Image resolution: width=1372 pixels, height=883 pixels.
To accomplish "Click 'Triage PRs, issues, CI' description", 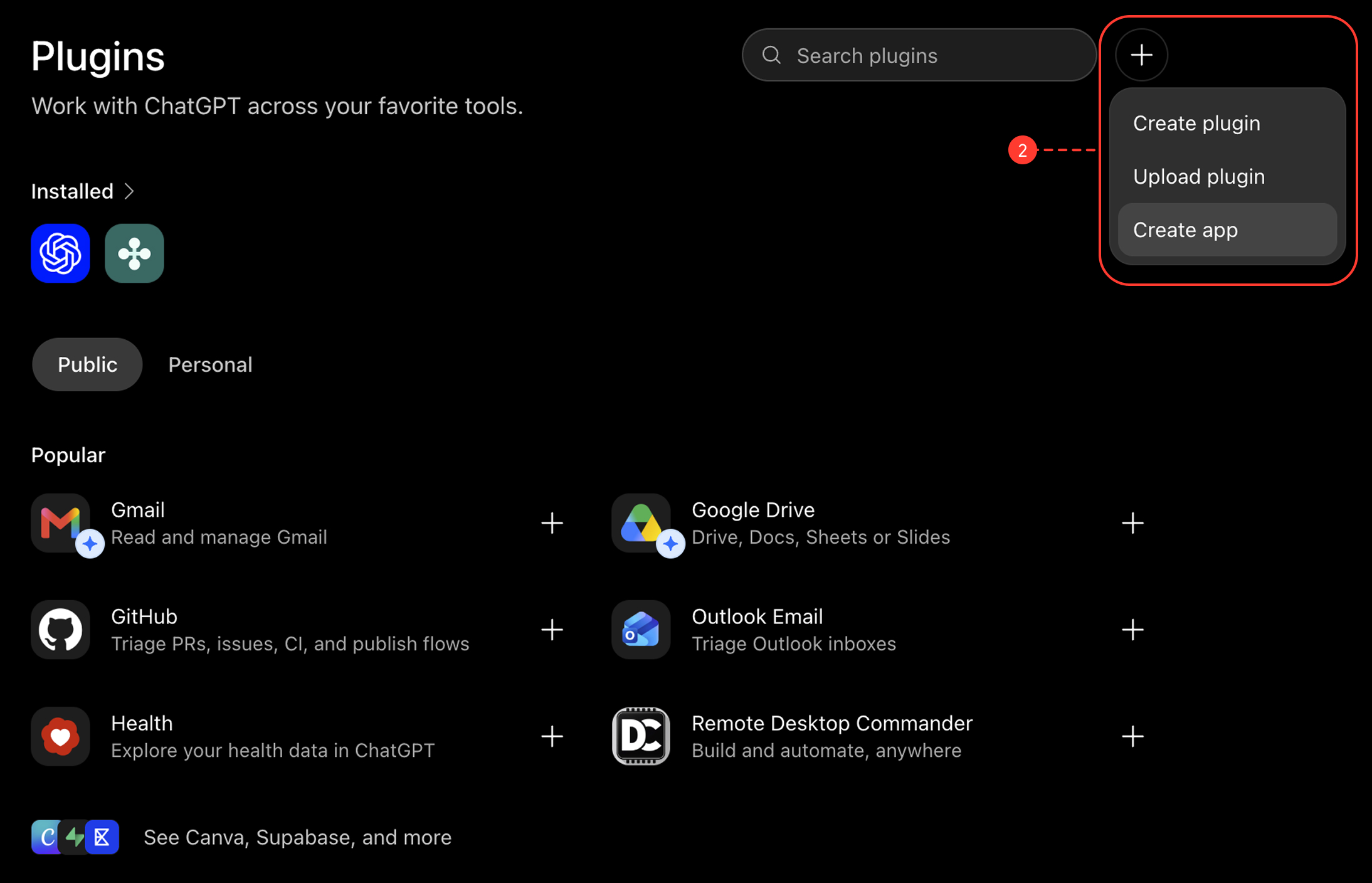I will click(290, 644).
